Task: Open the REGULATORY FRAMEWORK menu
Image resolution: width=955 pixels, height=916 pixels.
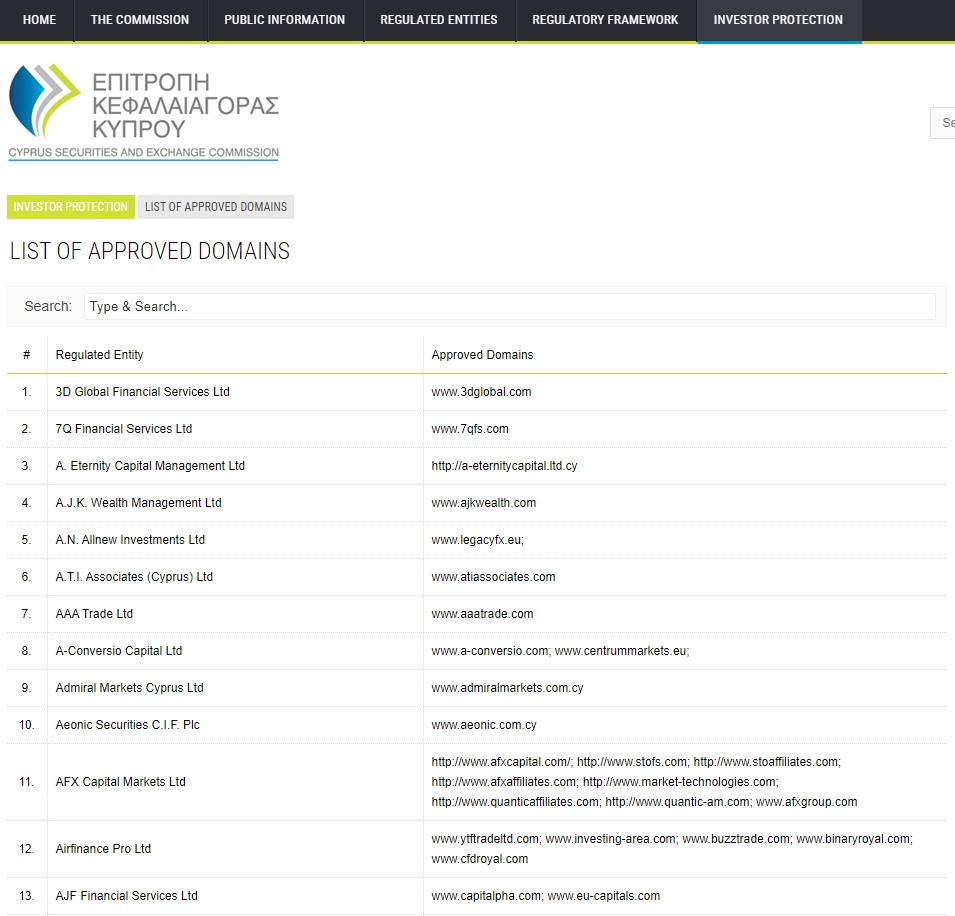Action: point(604,19)
